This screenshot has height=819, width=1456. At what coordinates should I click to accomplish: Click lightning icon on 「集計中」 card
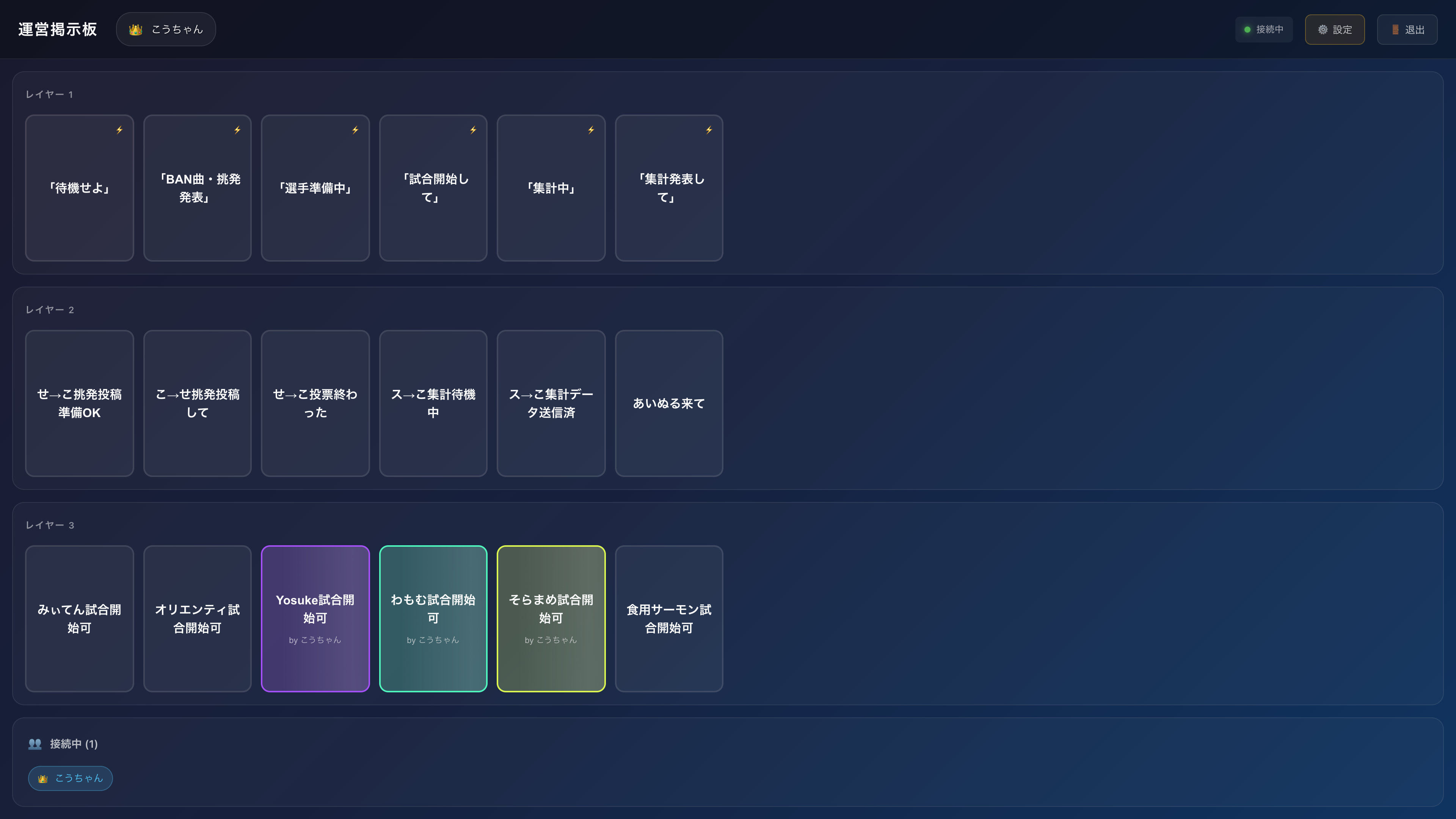591,130
